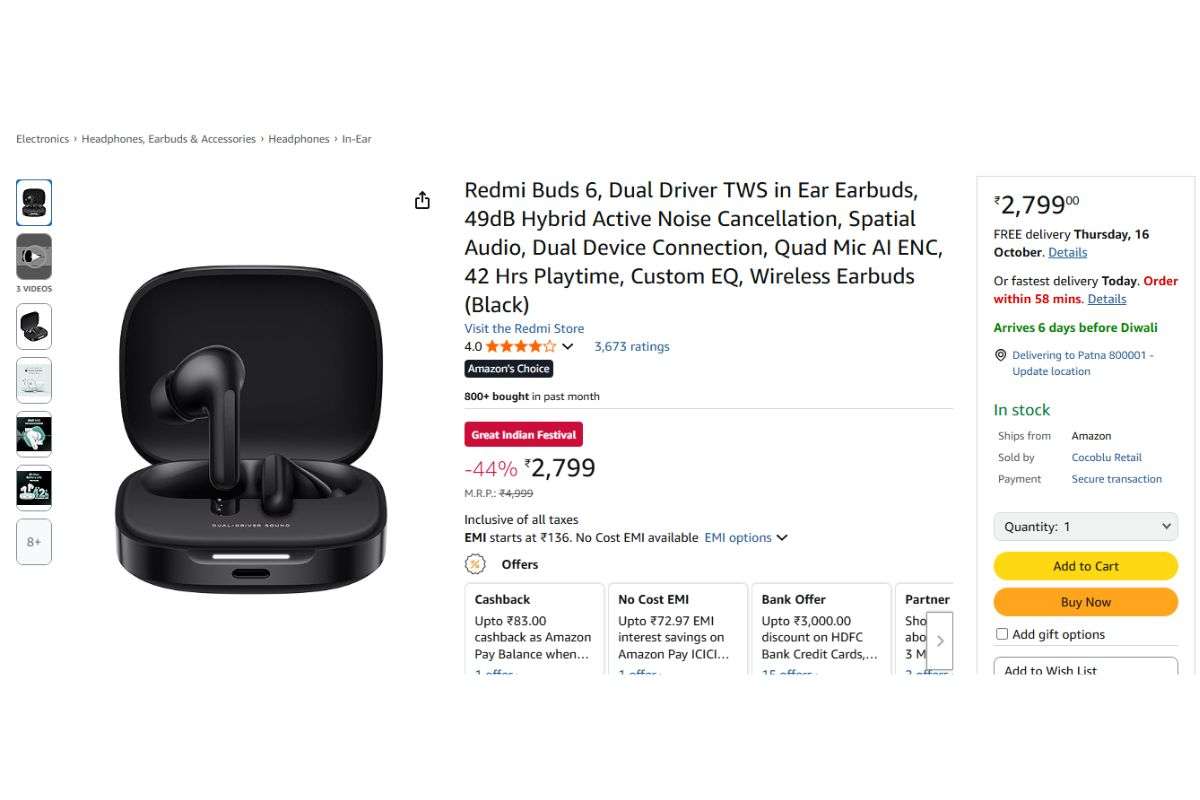Click the Amazon's Choice badge

coord(509,368)
